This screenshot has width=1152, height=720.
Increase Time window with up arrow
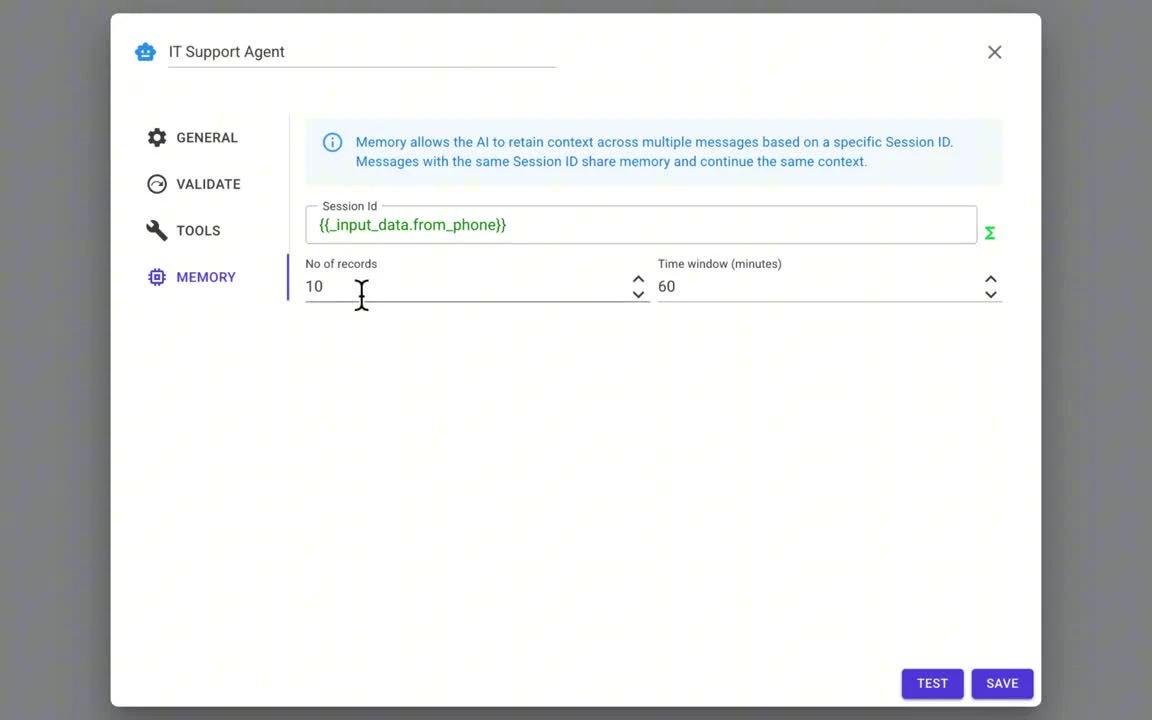[x=990, y=279]
